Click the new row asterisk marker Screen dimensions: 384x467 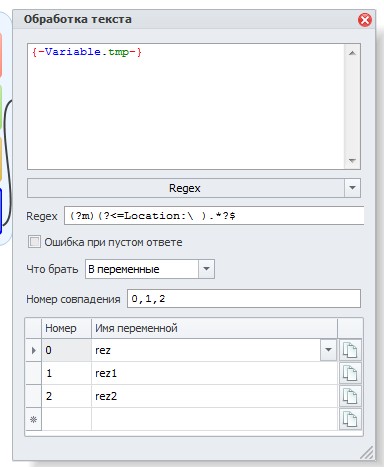(33, 419)
